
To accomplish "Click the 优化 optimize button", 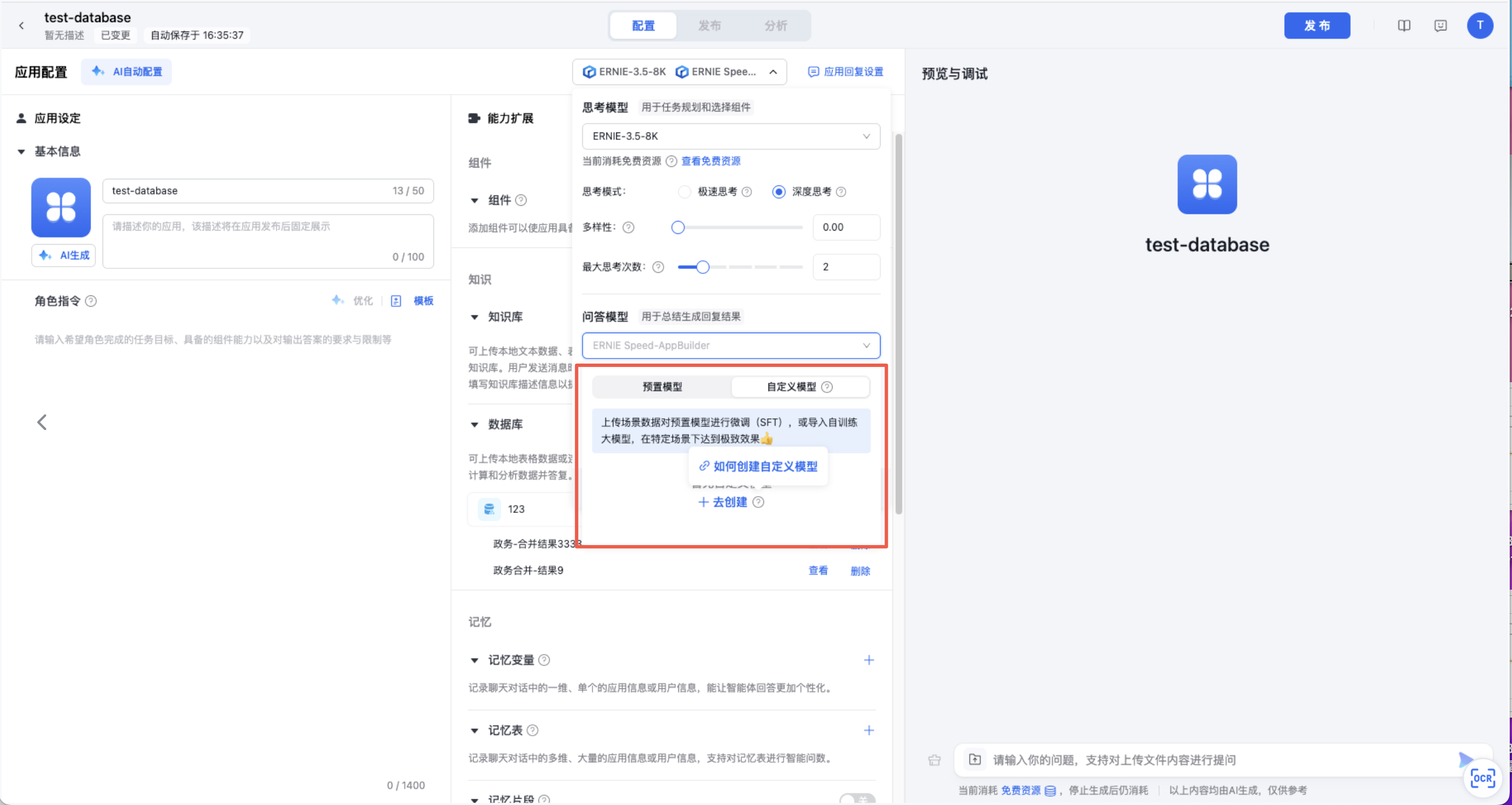I will point(352,301).
